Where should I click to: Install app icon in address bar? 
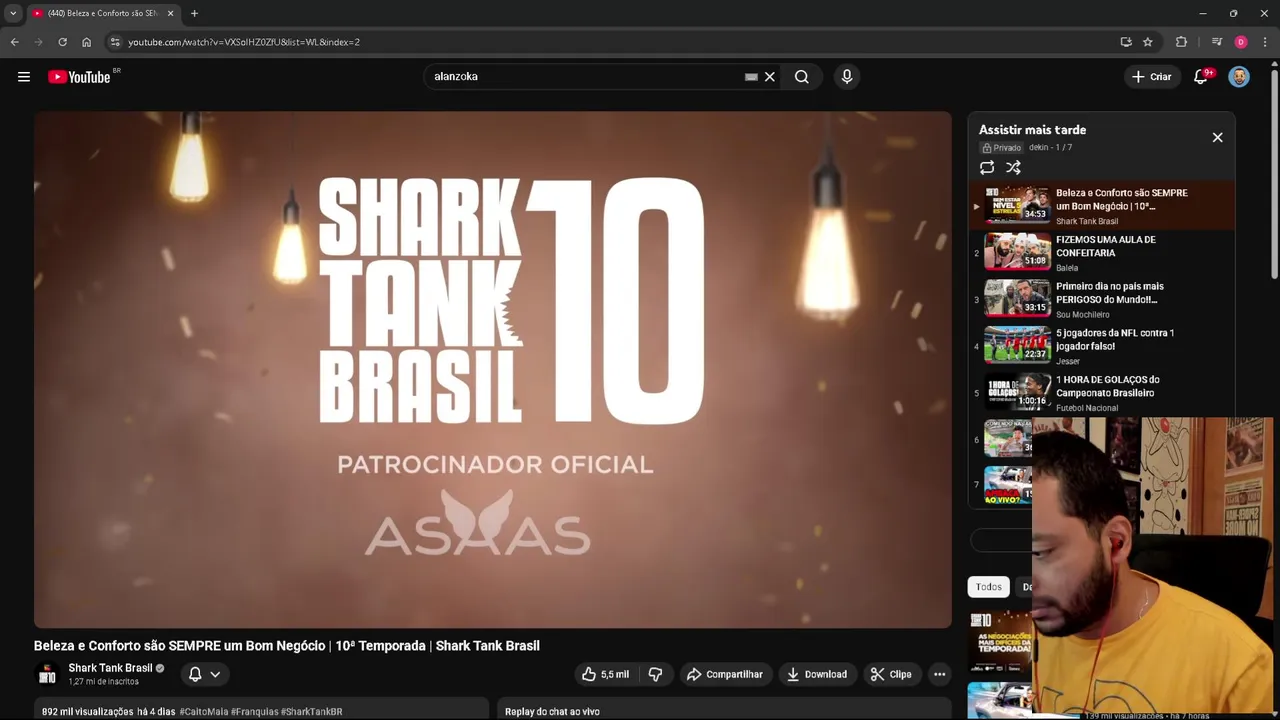[x=1126, y=42]
